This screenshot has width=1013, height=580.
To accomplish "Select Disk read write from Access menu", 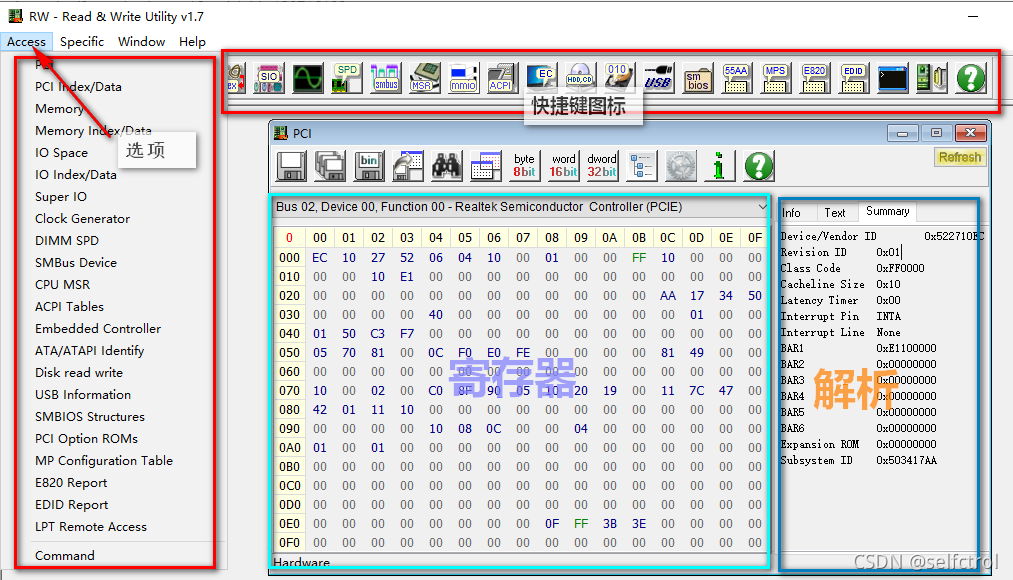I will [80, 372].
